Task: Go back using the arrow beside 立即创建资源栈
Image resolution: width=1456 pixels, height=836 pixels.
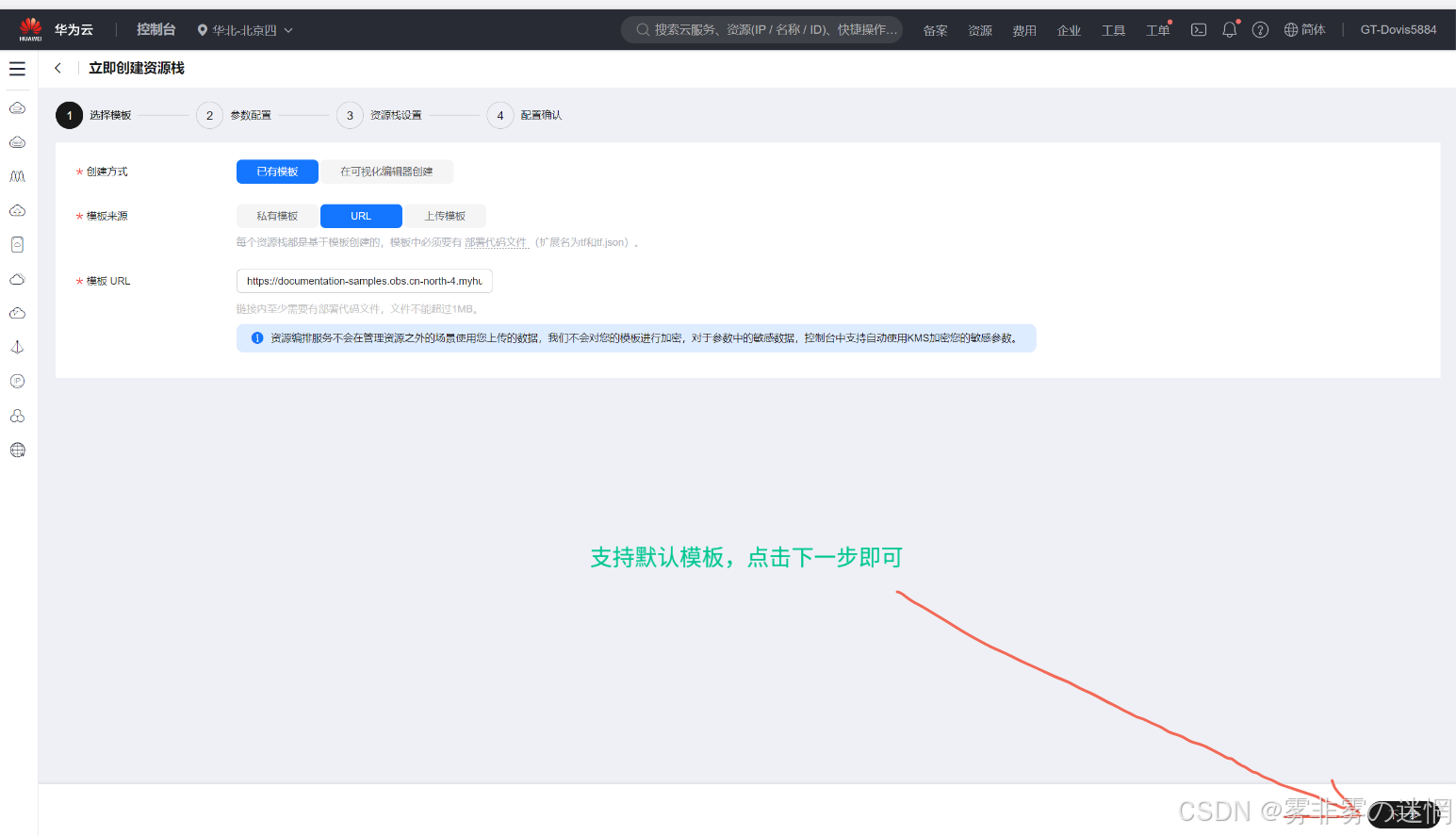Action: (x=57, y=68)
